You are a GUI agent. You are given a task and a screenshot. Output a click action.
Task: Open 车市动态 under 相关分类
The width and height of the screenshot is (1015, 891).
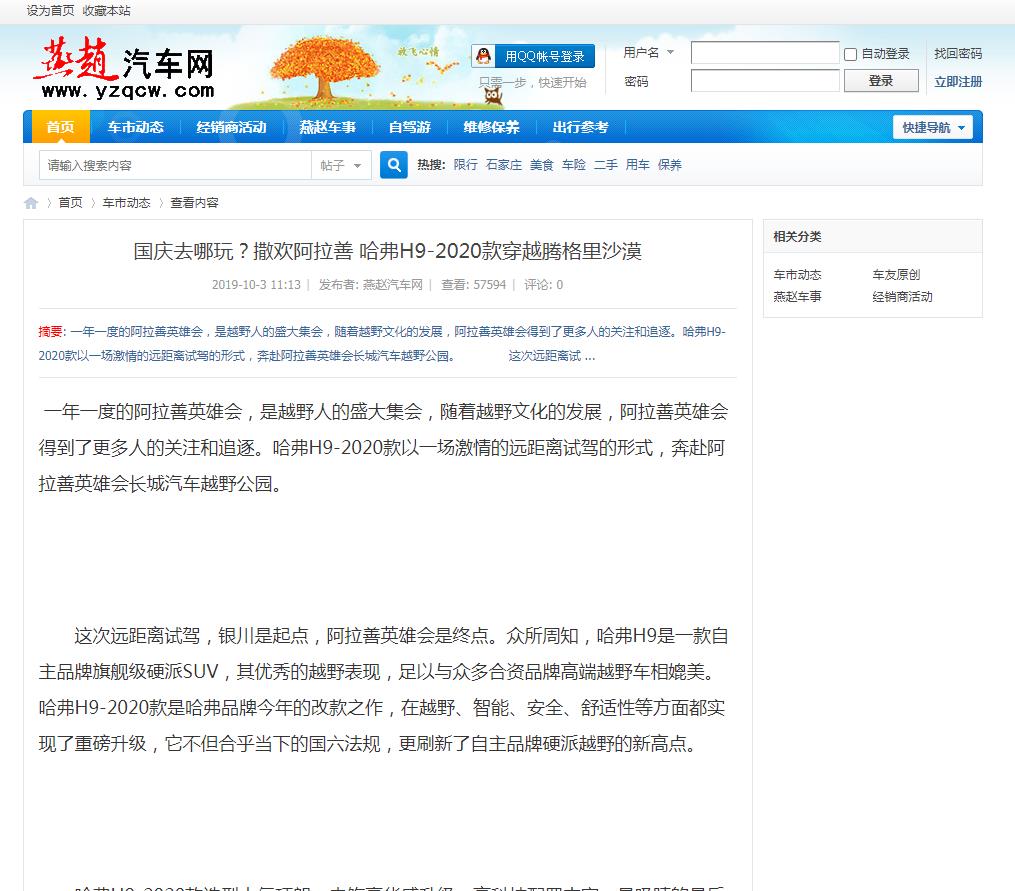tap(798, 275)
